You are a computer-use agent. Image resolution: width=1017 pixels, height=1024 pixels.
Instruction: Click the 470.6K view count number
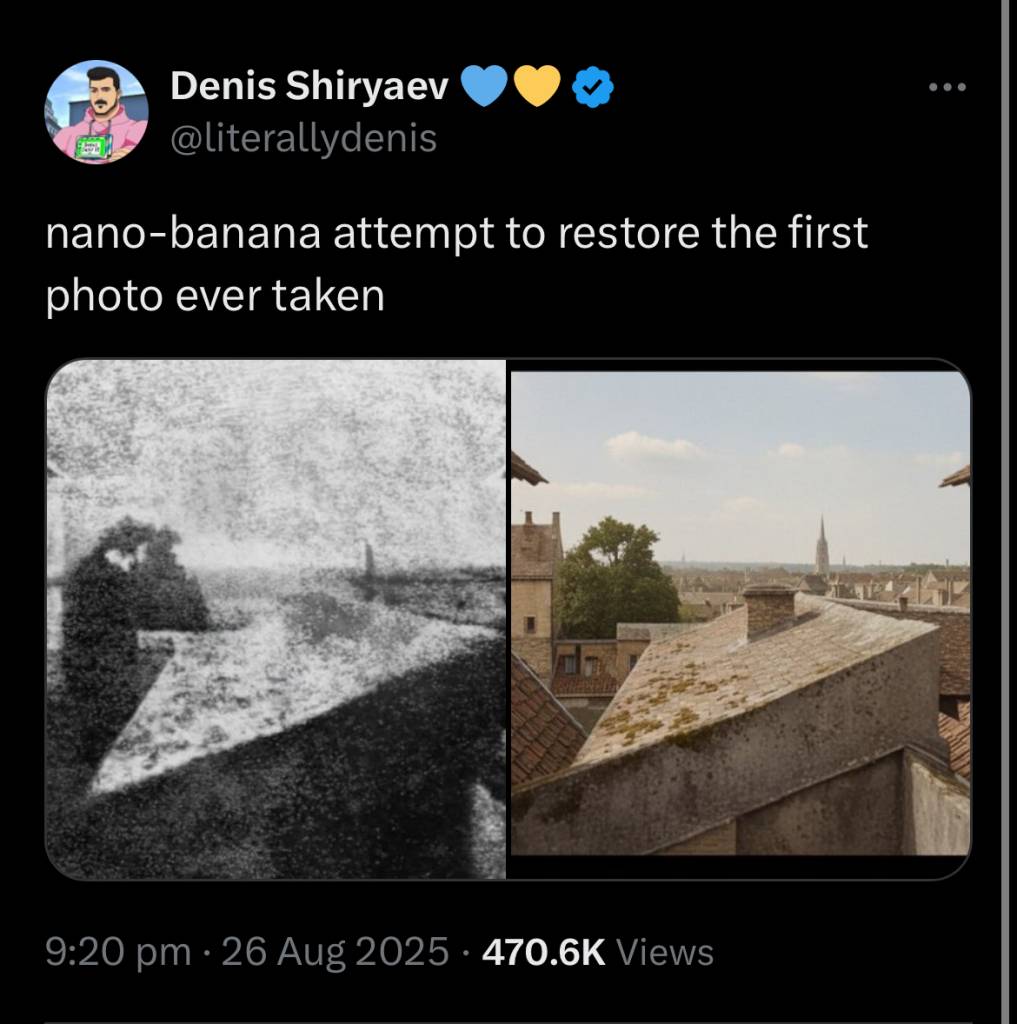click(543, 952)
